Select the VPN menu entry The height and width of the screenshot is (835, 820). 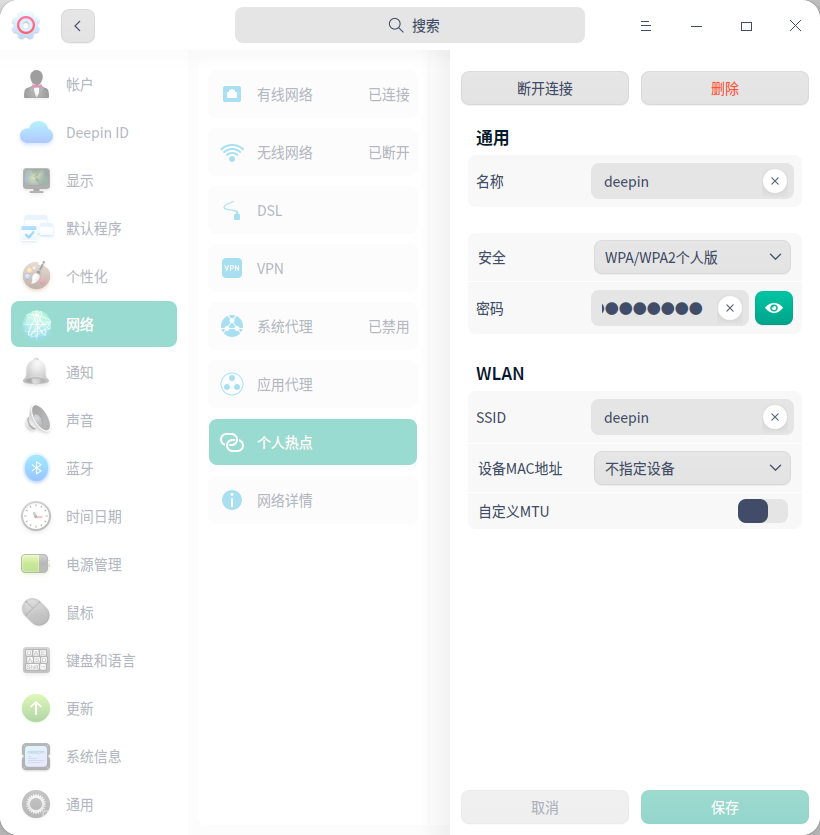click(x=313, y=268)
